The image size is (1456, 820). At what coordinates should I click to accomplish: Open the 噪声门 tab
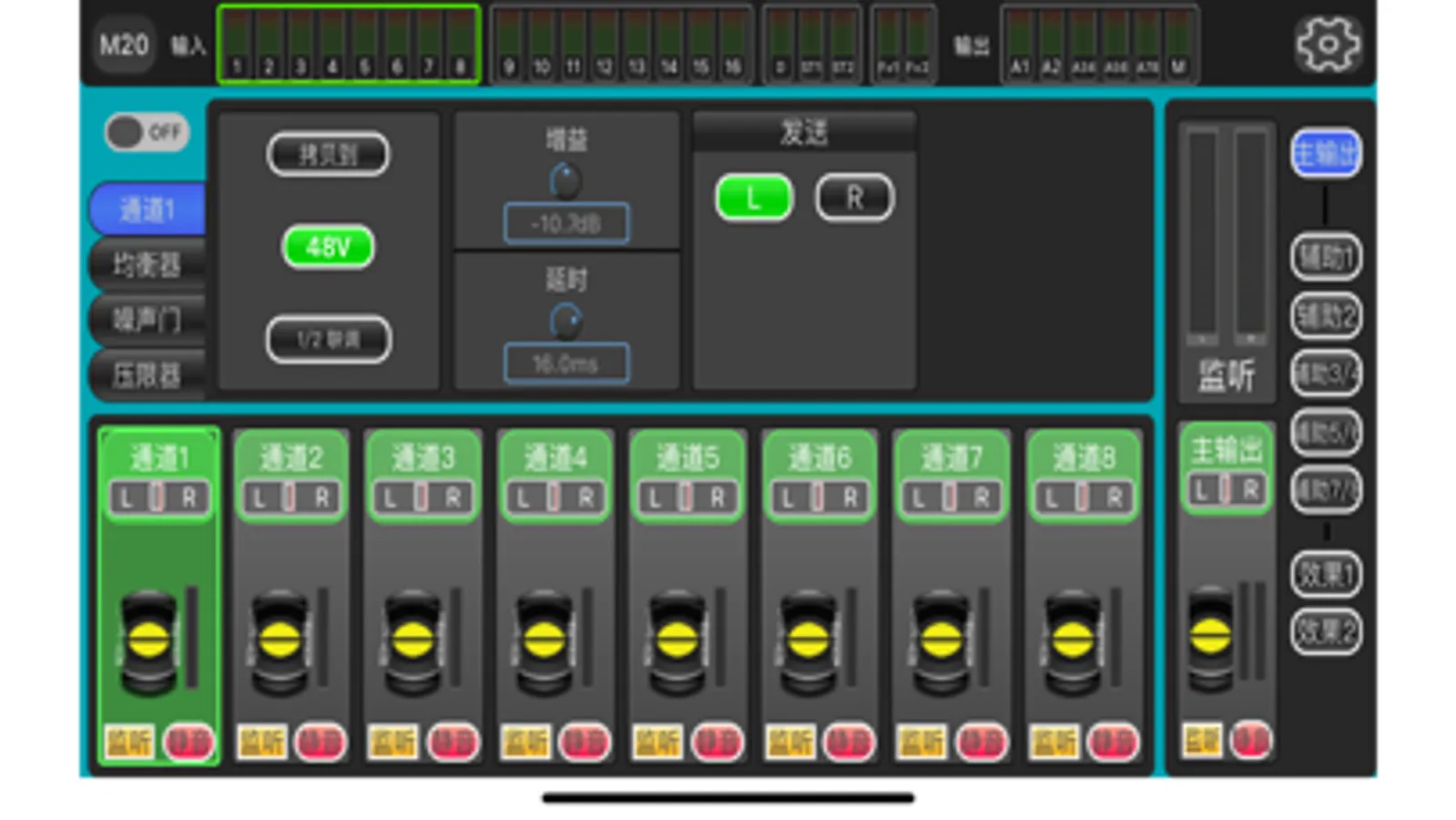tap(148, 320)
